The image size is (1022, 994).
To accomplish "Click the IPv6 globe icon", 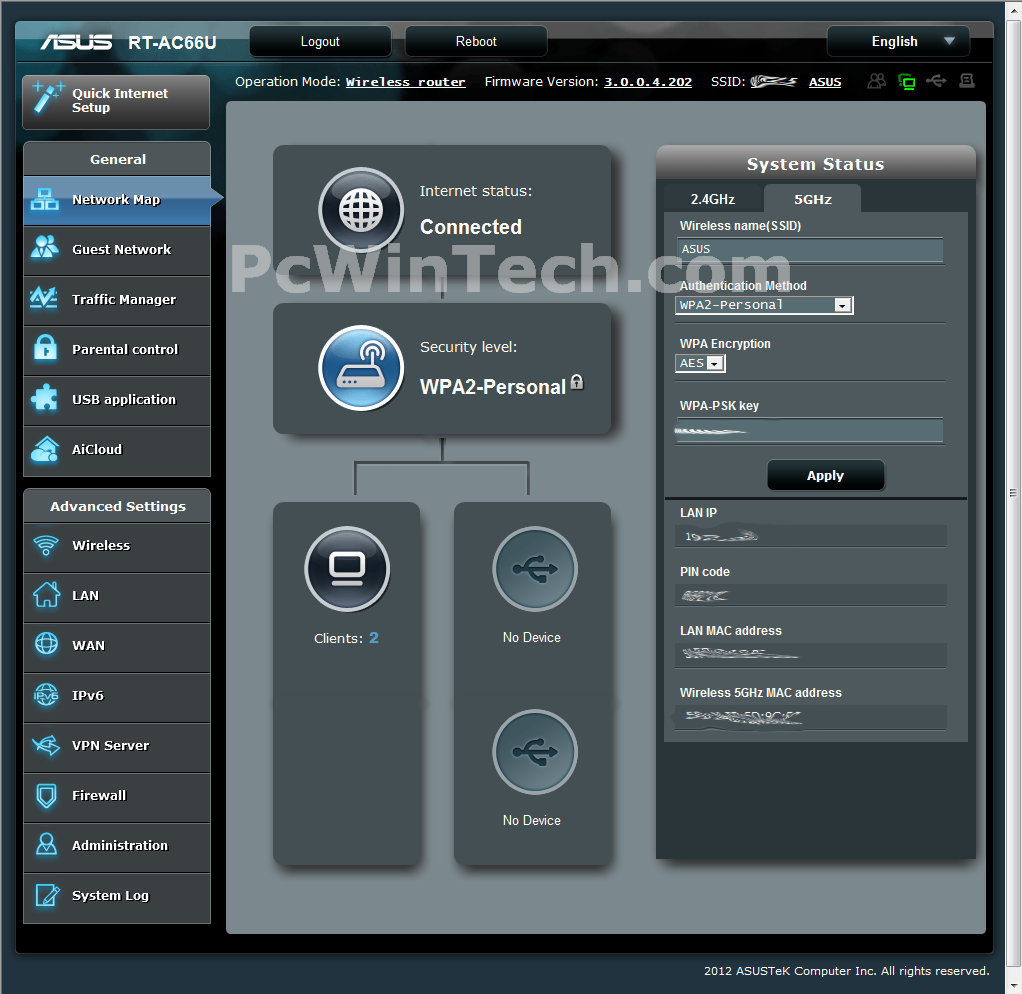I will coord(46,694).
